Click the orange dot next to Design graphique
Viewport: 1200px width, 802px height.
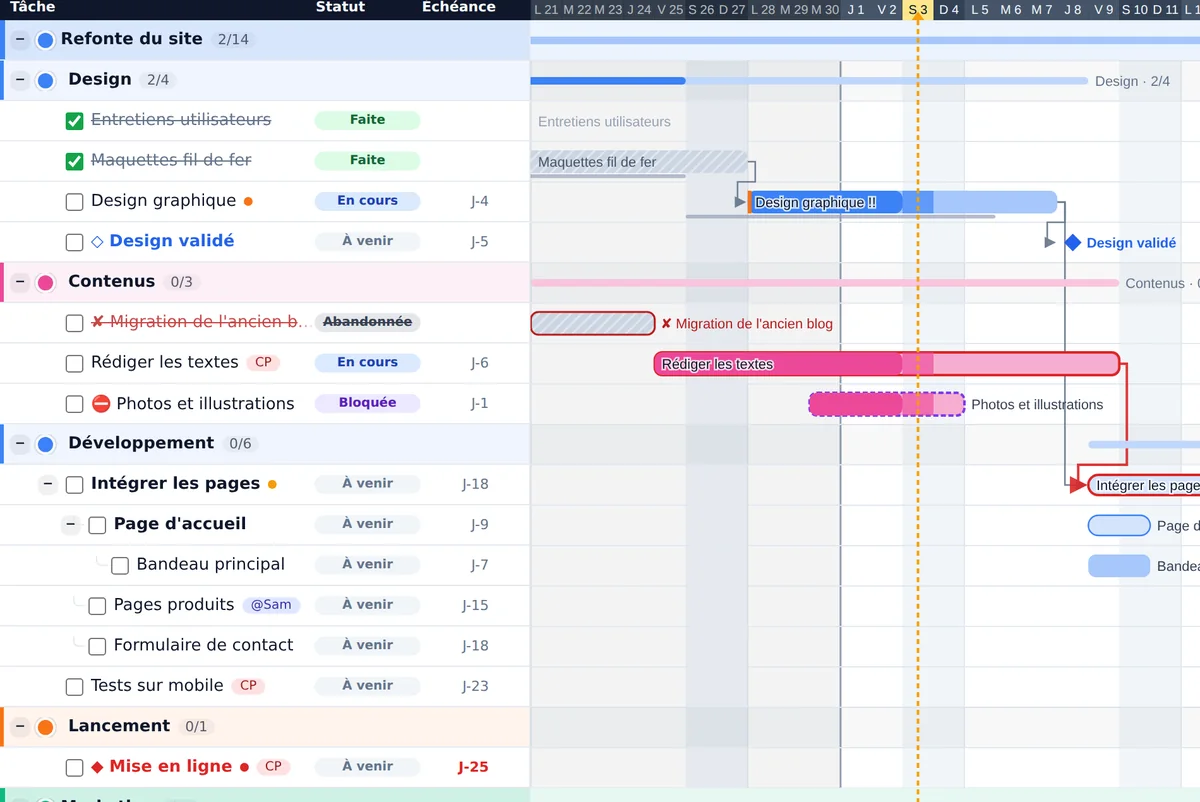(x=248, y=201)
